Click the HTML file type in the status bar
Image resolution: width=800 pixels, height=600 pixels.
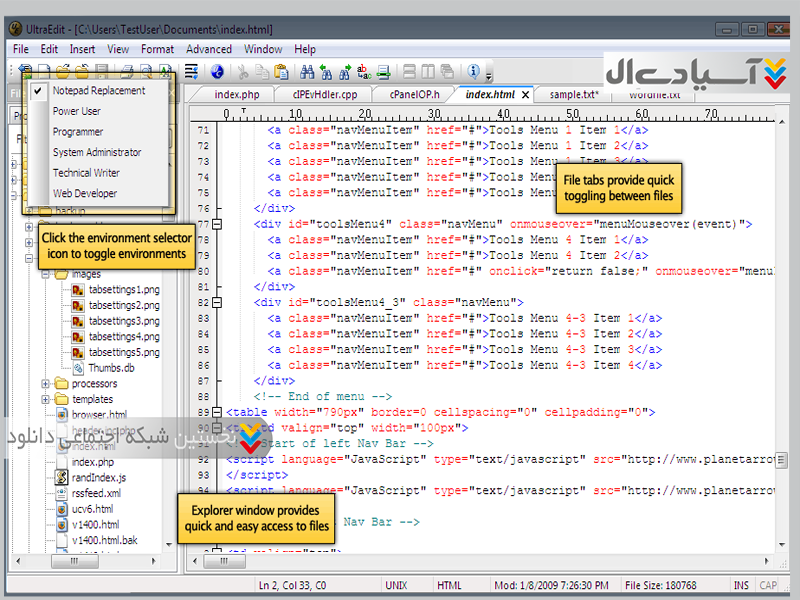(x=450, y=585)
